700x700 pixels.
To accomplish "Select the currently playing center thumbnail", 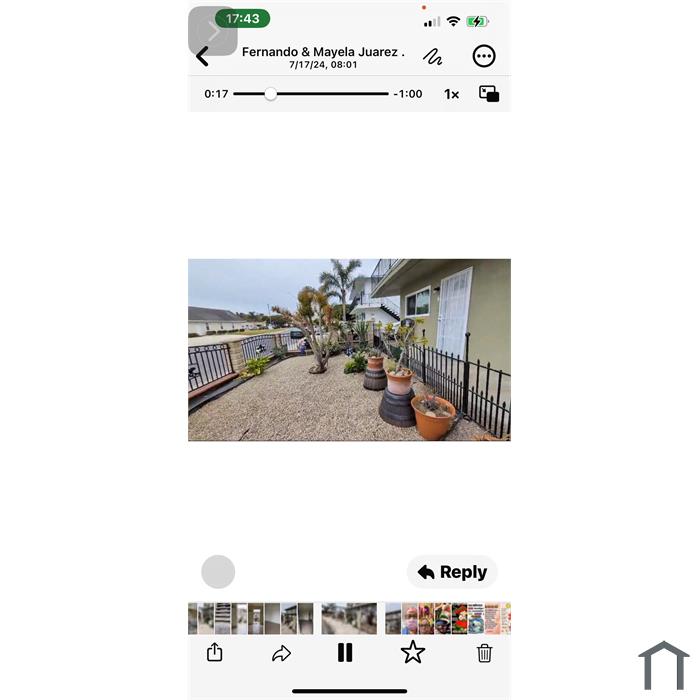I will pos(349,619).
